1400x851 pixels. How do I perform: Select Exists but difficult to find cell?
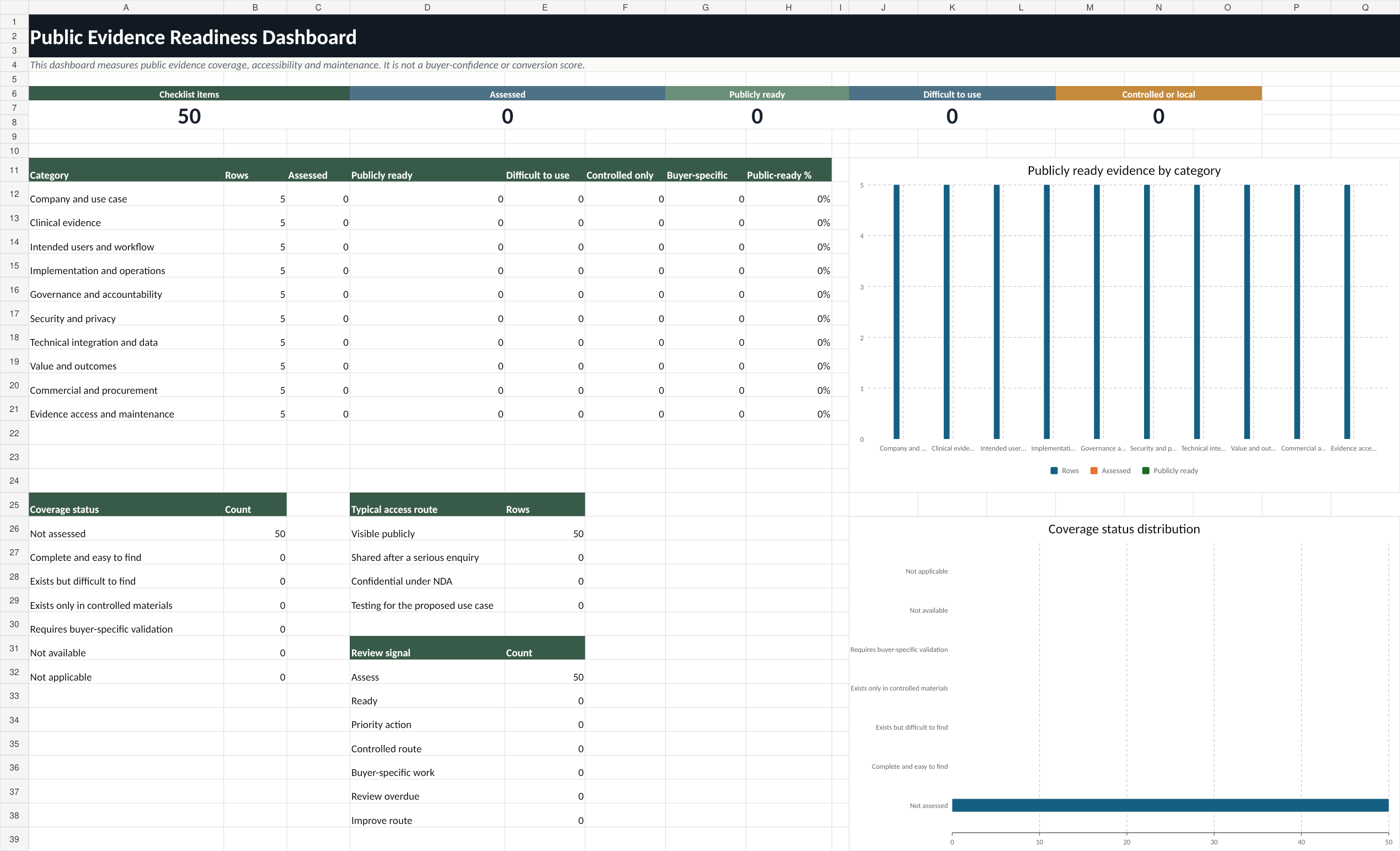pos(126,576)
